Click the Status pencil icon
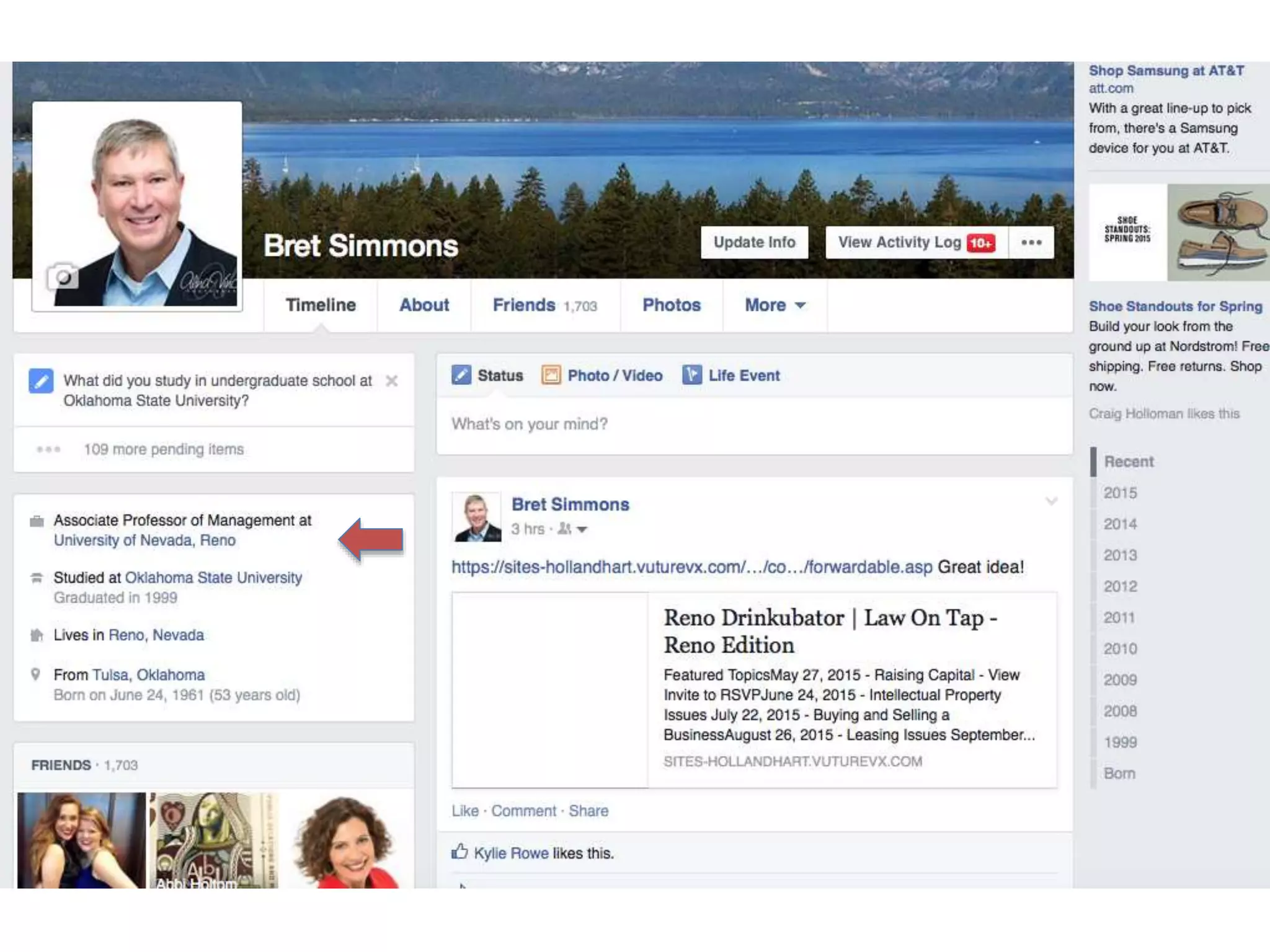 (461, 375)
